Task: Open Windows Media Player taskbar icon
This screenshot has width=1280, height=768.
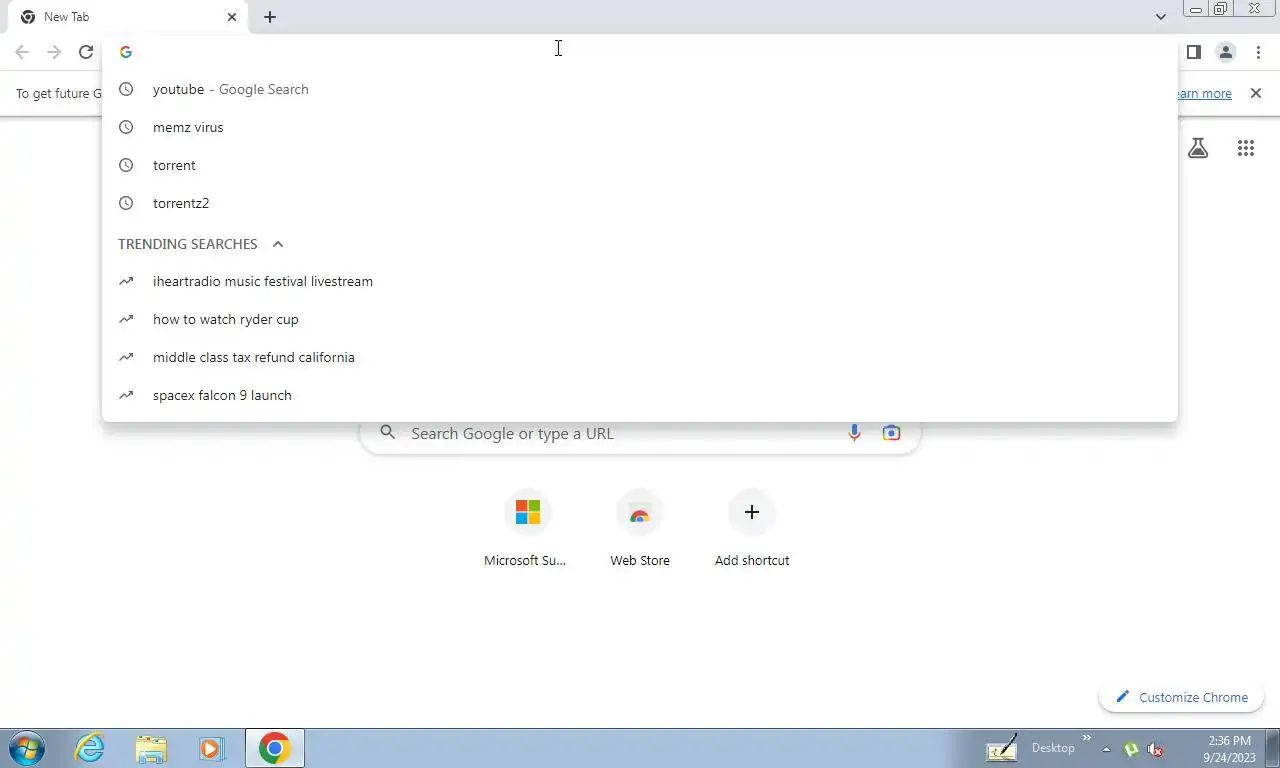Action: (x=211, y=748)
